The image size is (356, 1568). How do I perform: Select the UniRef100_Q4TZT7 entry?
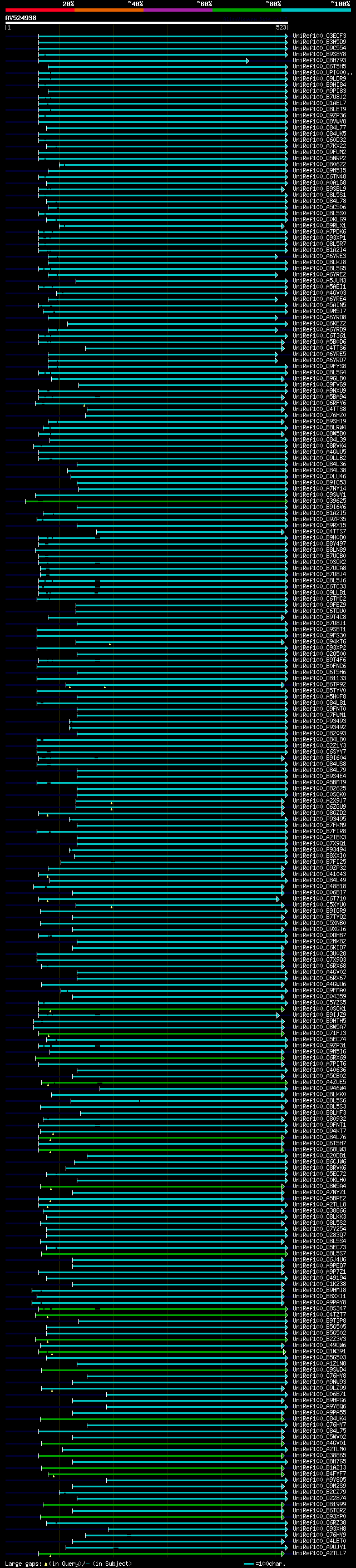tap(319, 1315)
